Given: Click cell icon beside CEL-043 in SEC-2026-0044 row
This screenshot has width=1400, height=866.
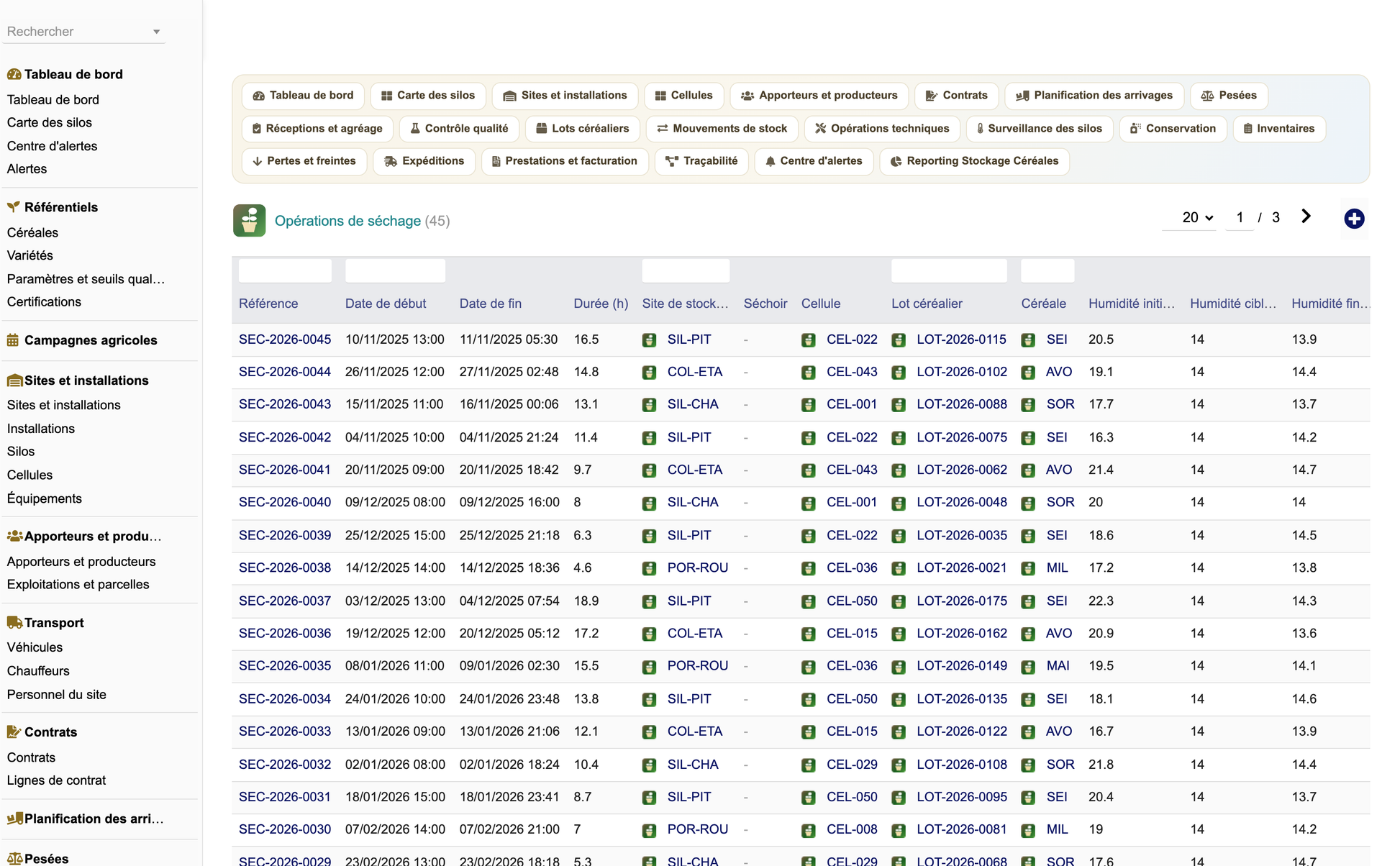Looking at the screenshot, I should [809, 373].
